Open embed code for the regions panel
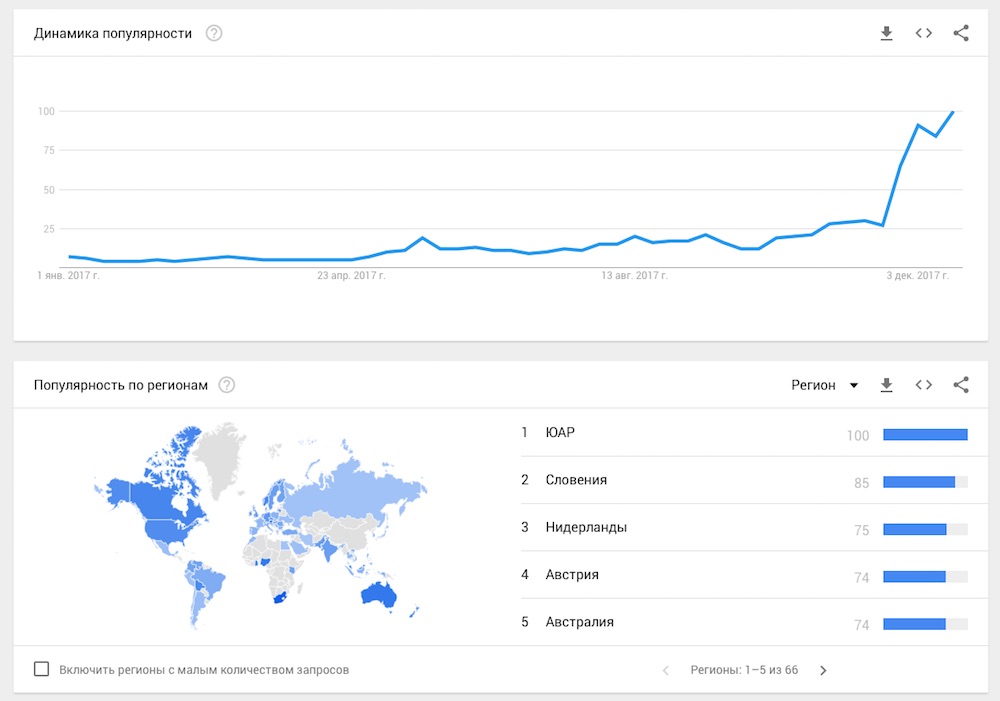The width and height of the screenshot is (1000, 701). [923, 385]
